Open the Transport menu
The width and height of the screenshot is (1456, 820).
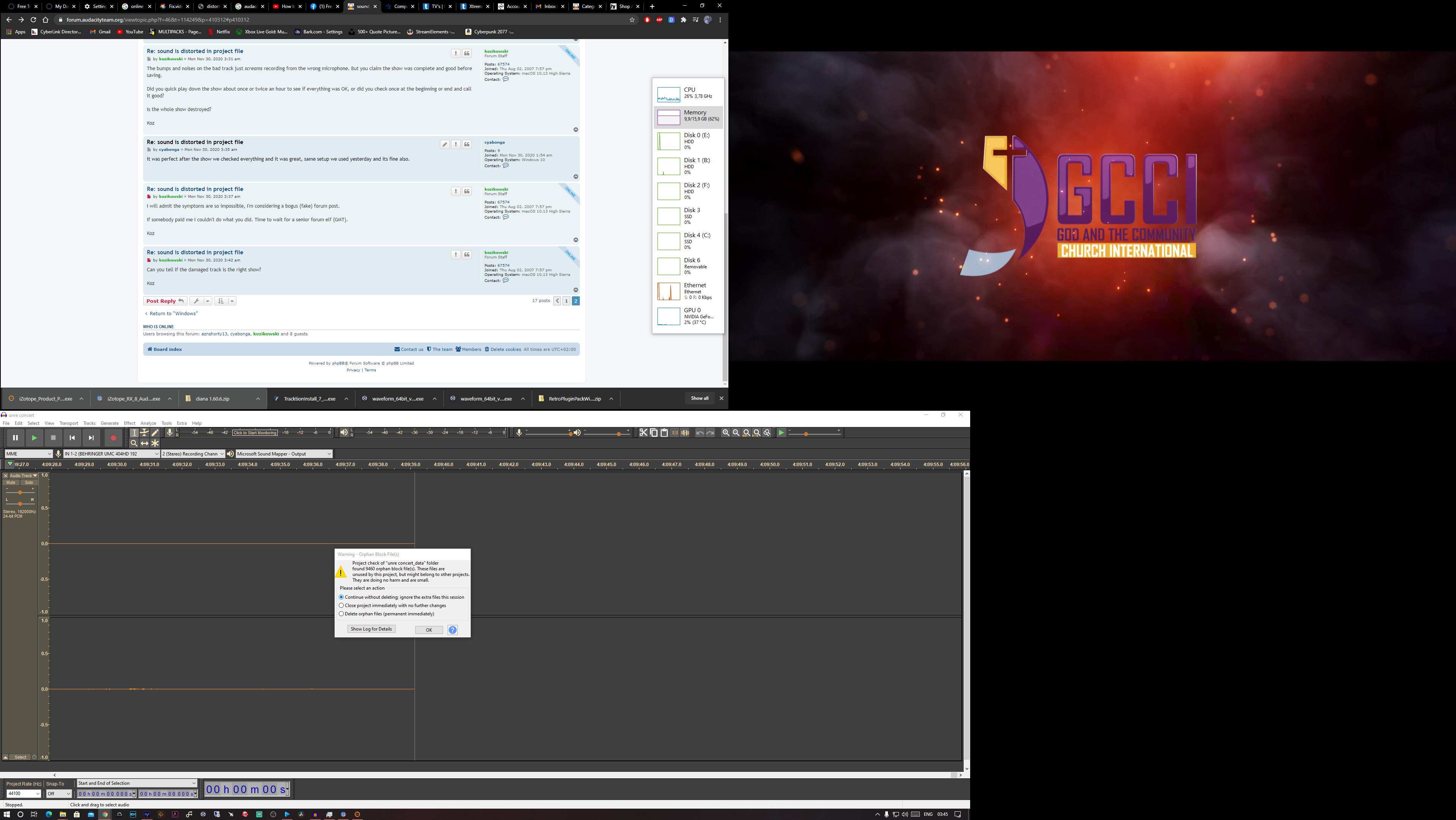click(68, 423)
